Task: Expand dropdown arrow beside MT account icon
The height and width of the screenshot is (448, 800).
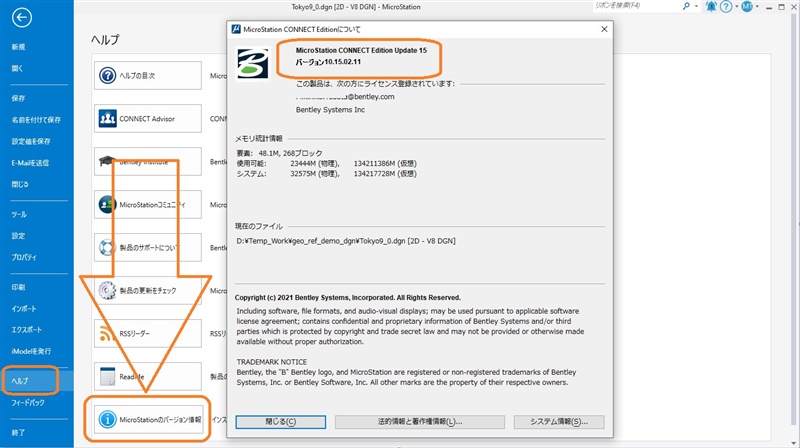Action: tap(757, 6)
